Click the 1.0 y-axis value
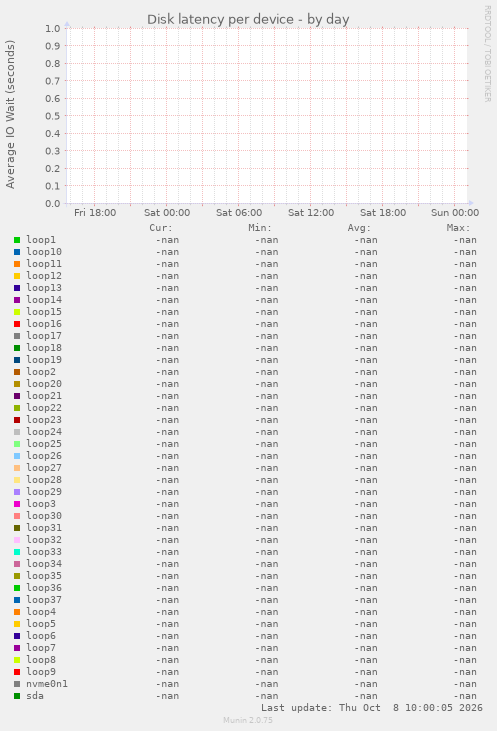 click(53, 28)
